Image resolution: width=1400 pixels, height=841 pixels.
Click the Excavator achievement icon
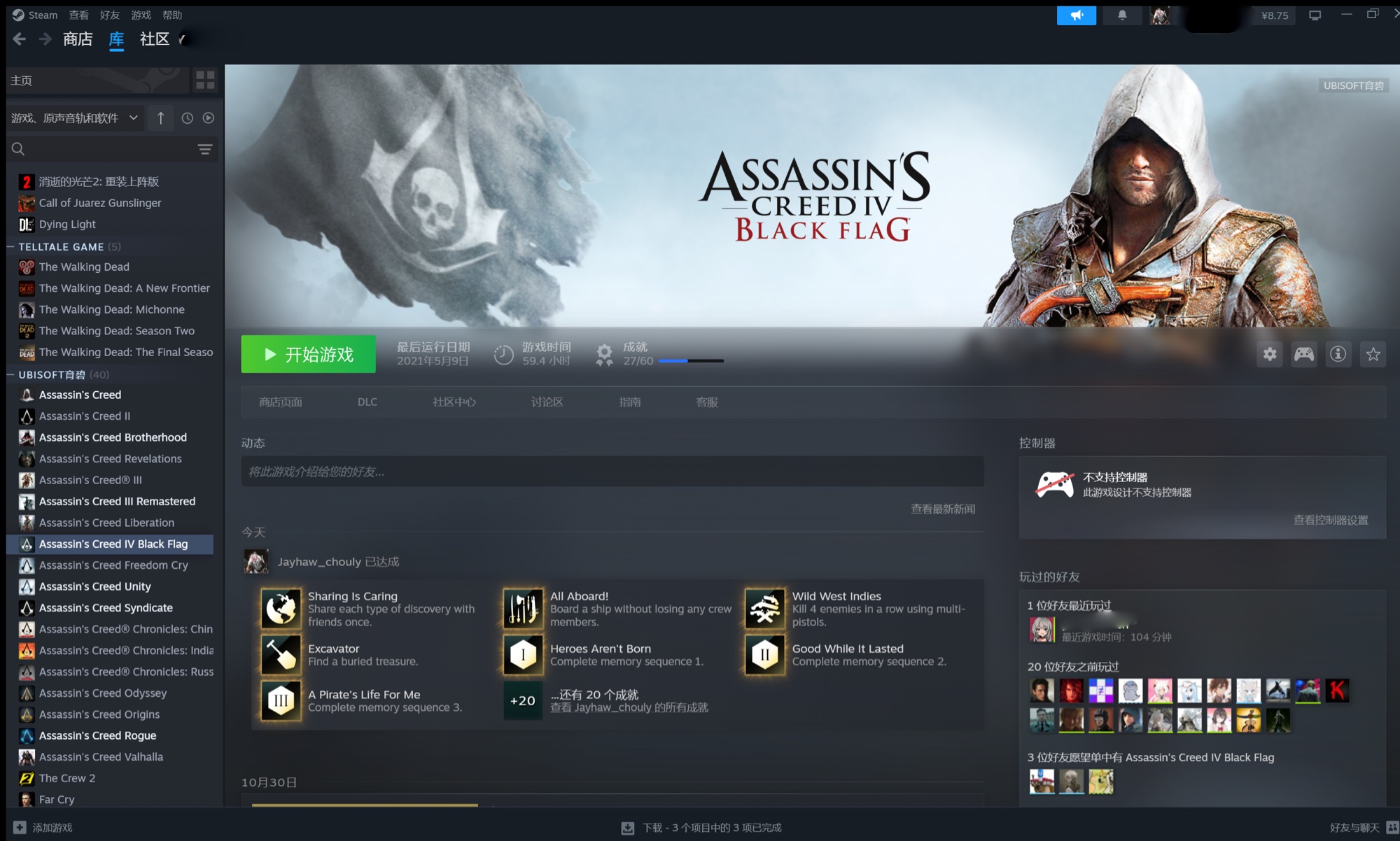click(281, 654)
